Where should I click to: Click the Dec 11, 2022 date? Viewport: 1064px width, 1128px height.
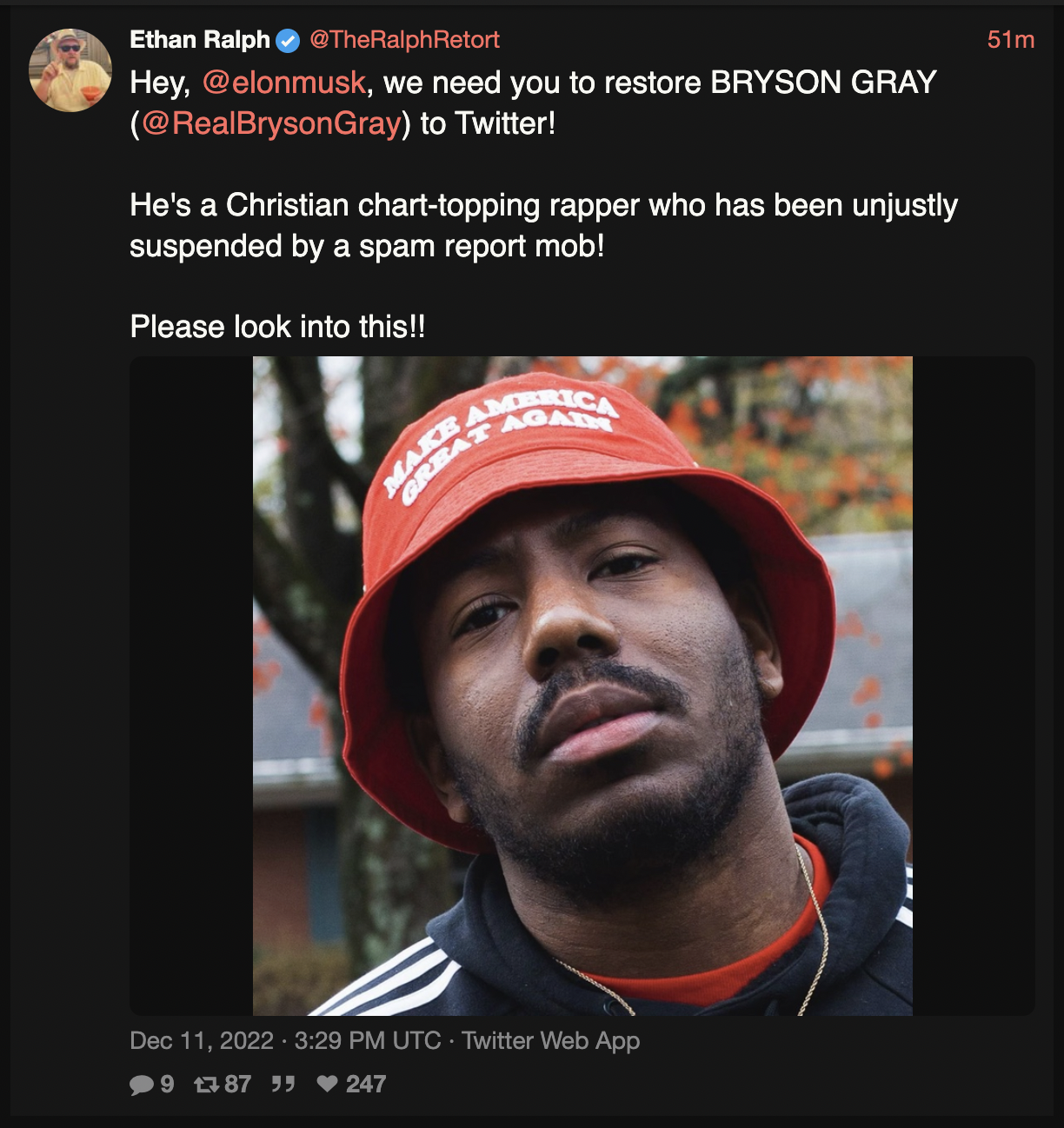click(x=202, y=1040)
